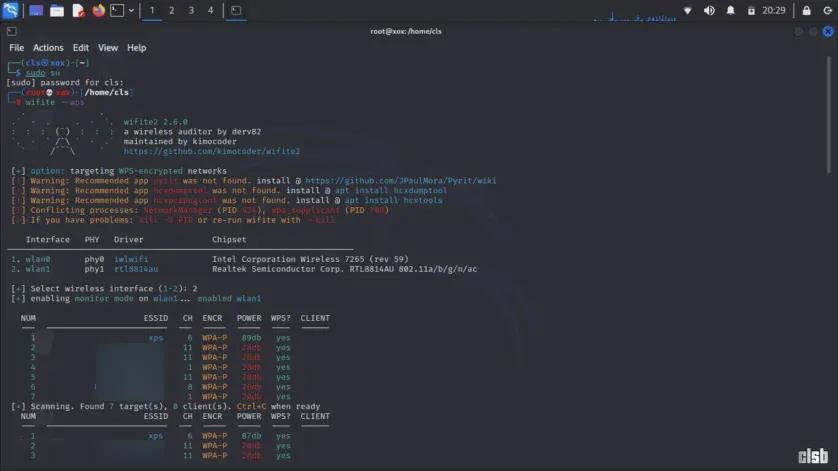The height and width of the screenshot is (471, 838).
Task: Click the show desktop panel icon
Action: click(36, 10)
